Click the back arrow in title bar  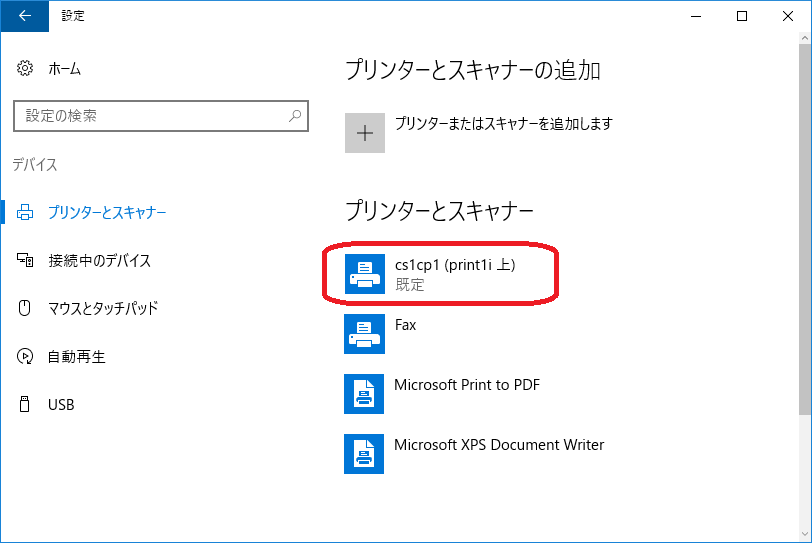[25, 16]
